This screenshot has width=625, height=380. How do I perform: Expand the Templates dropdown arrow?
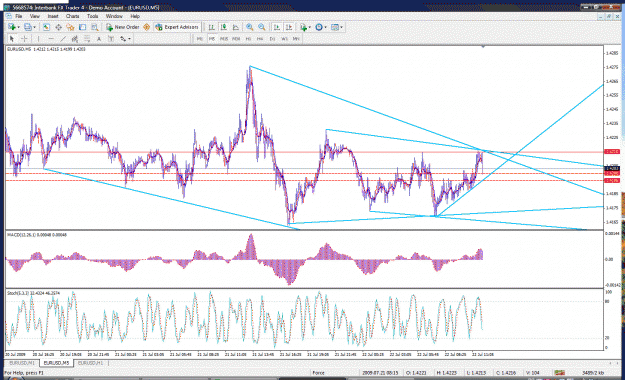(x=341, y=27)
